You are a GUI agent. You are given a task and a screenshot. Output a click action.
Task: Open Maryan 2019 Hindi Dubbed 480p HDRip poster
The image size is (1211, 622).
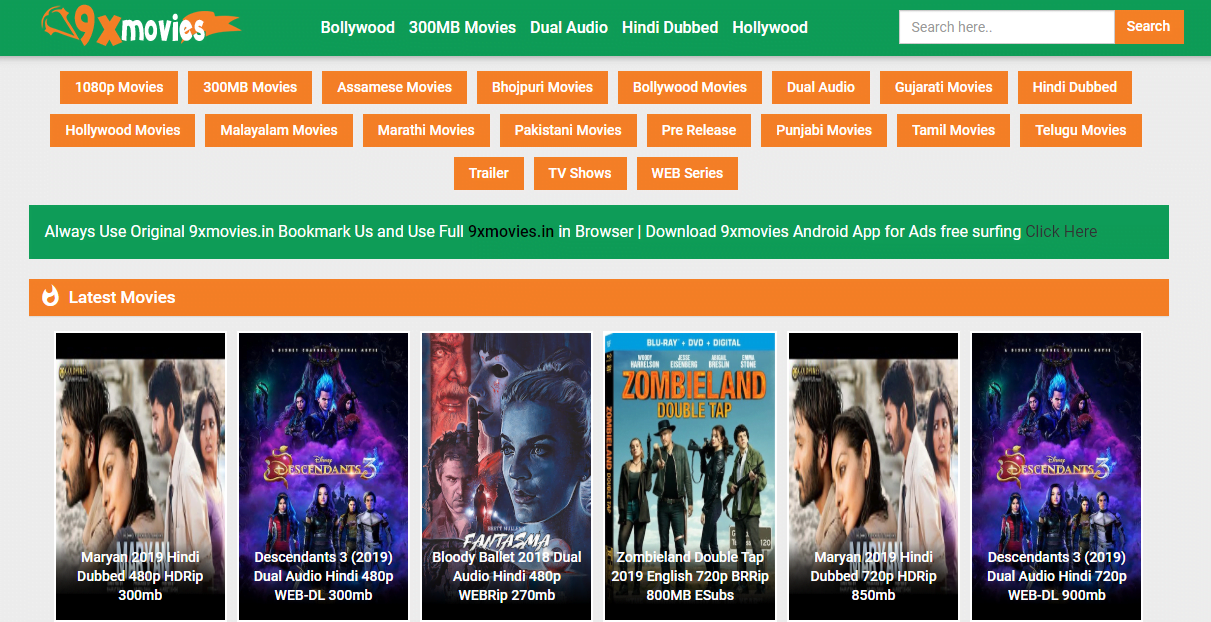140,477
